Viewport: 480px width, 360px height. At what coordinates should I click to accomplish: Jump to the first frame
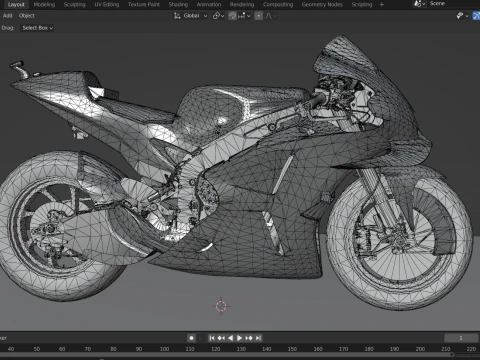pos(212,338)
